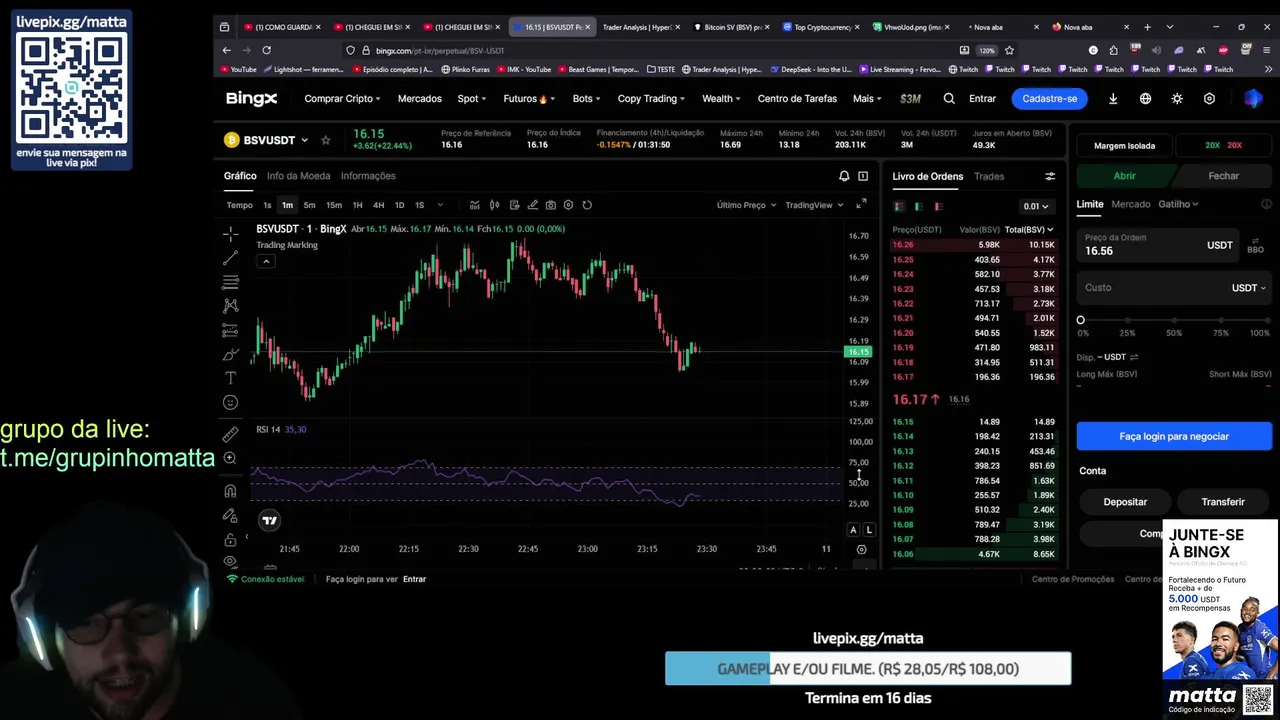Switch to Info da Moeda tab
1280x720 pixels.
tap(298, 176)
